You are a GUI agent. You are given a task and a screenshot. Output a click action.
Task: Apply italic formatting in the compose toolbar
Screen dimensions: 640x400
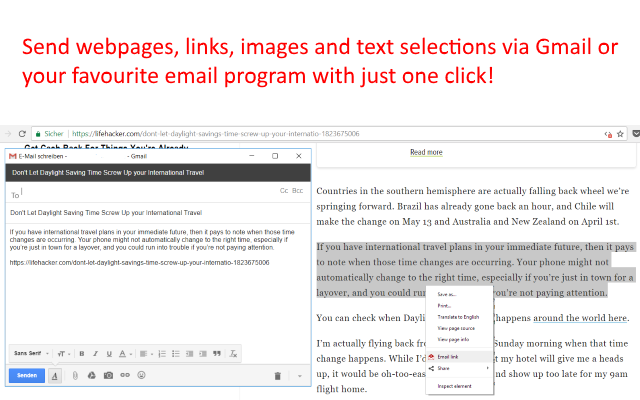(x=96, y=354)
